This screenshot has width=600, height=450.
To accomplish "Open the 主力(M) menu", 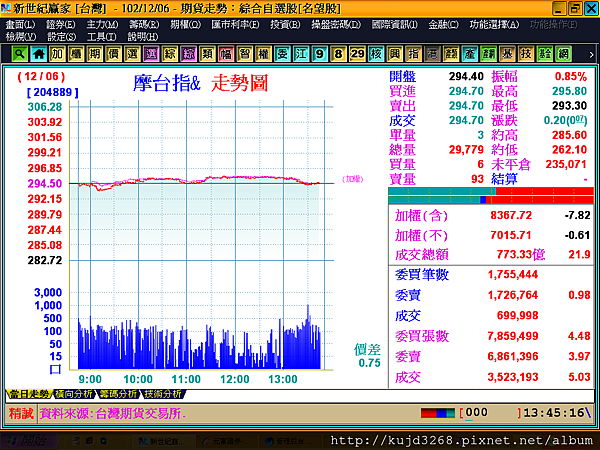I will point(102,25).
